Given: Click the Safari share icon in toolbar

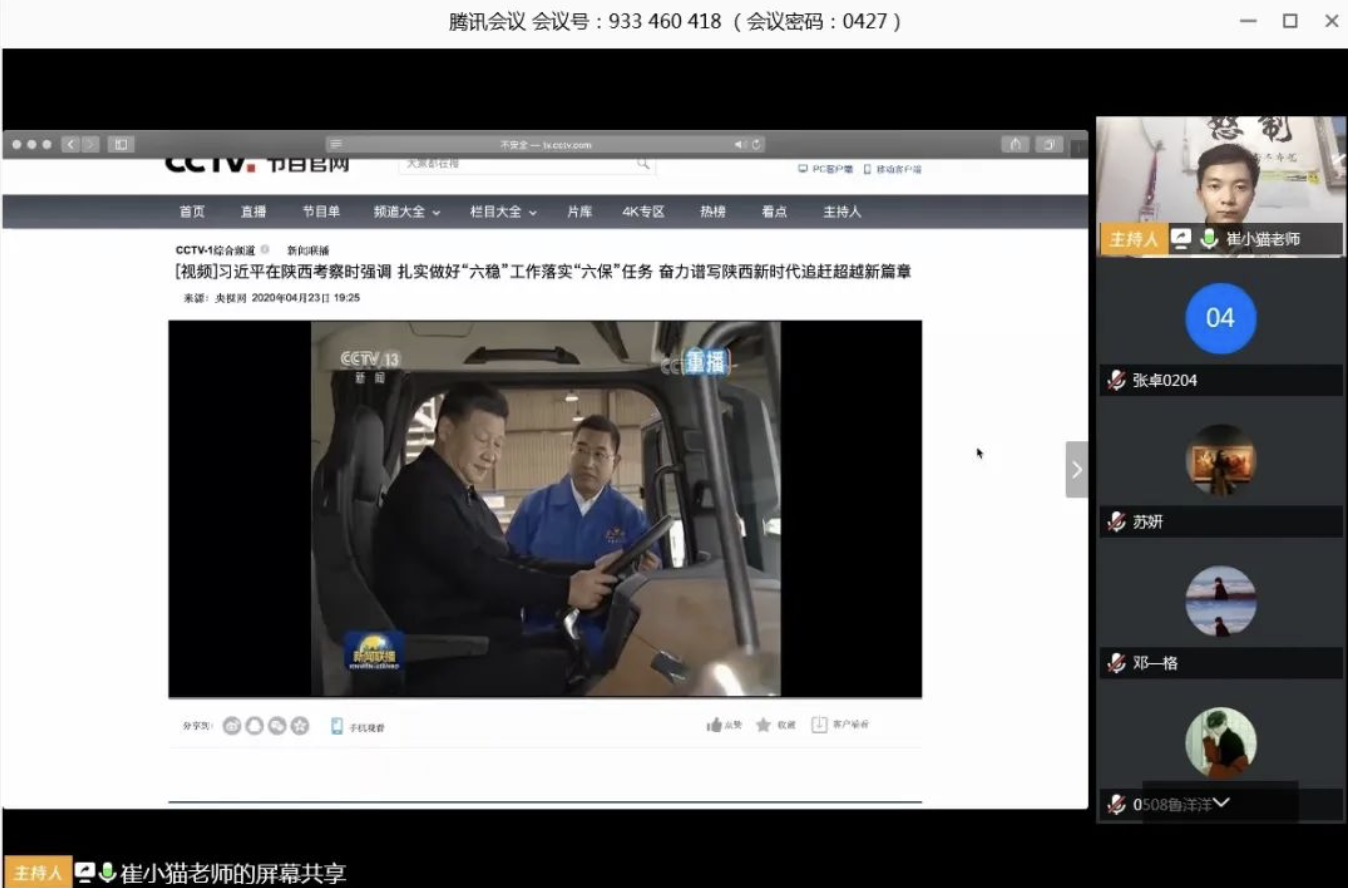Looking at the screenshot, I should pyautogui.click(x=1015, y=144).
